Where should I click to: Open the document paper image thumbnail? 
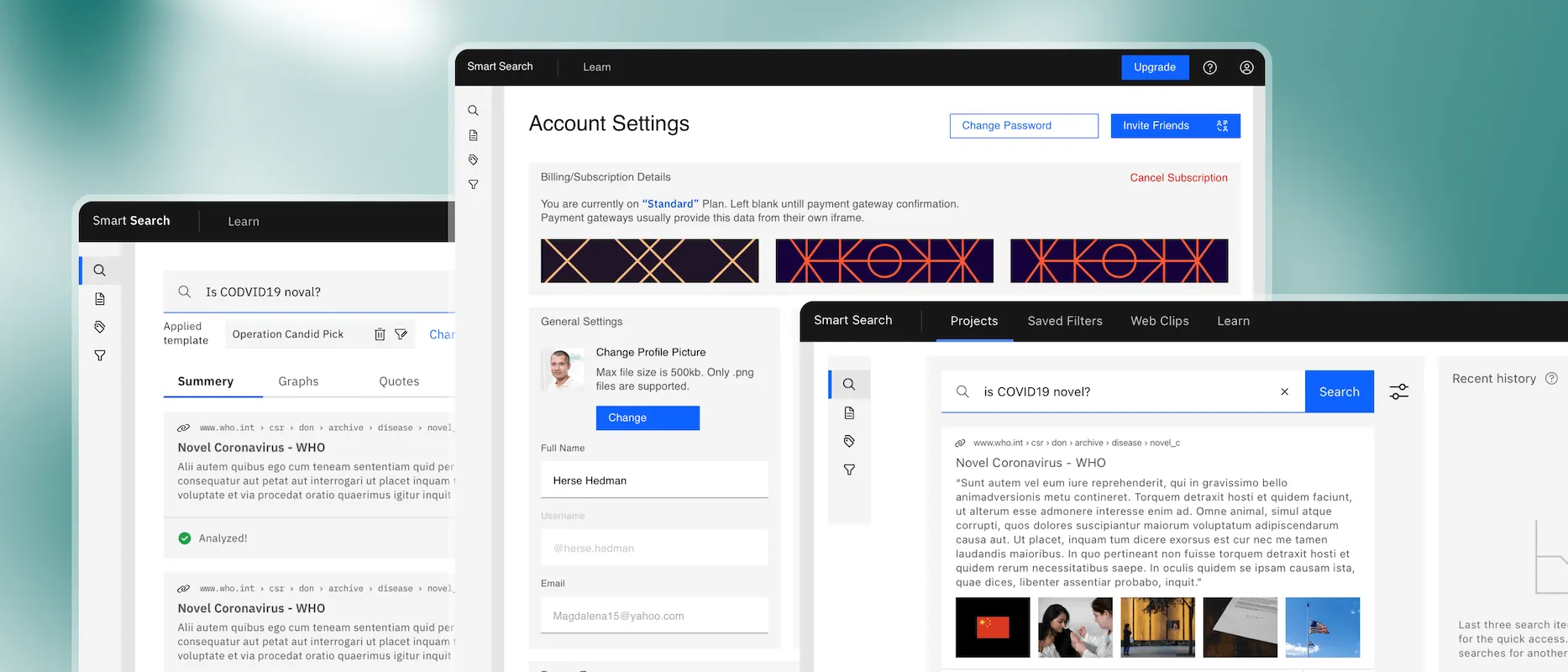pyautogui.click(x=1240, y=627)
